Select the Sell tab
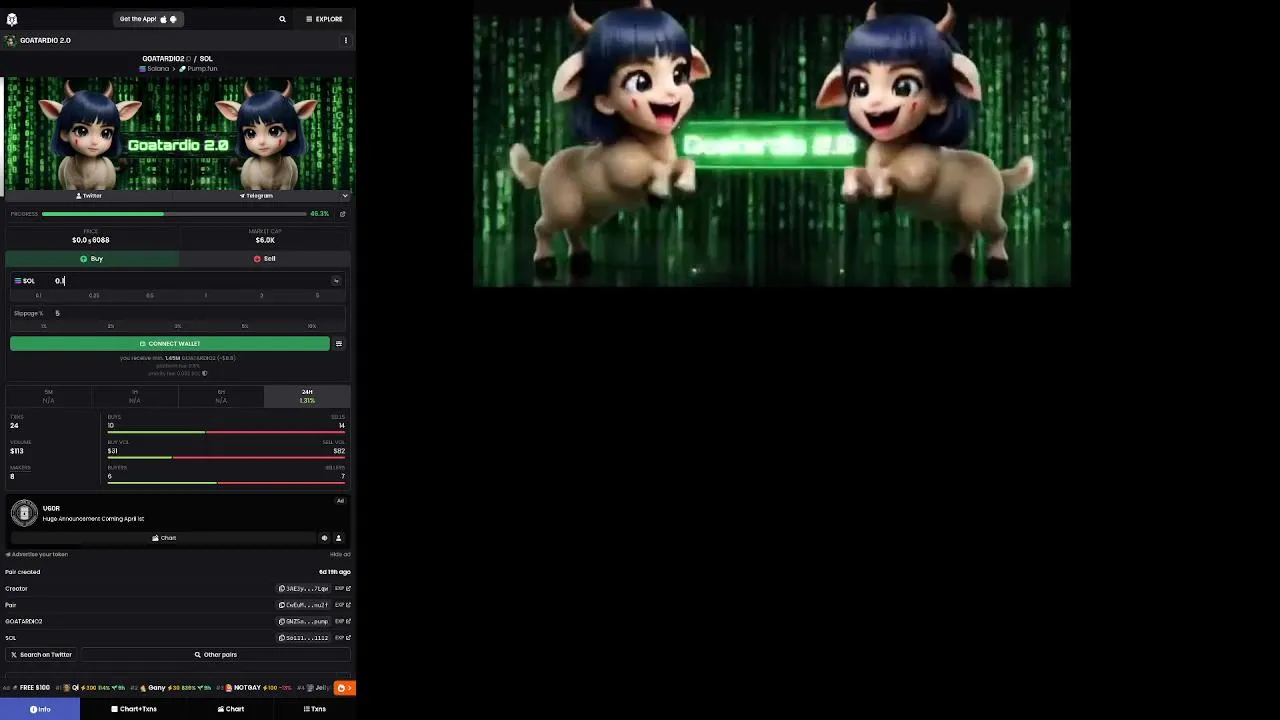The width and height of the screenshot is (1280, 720). [x=265, y=259]
